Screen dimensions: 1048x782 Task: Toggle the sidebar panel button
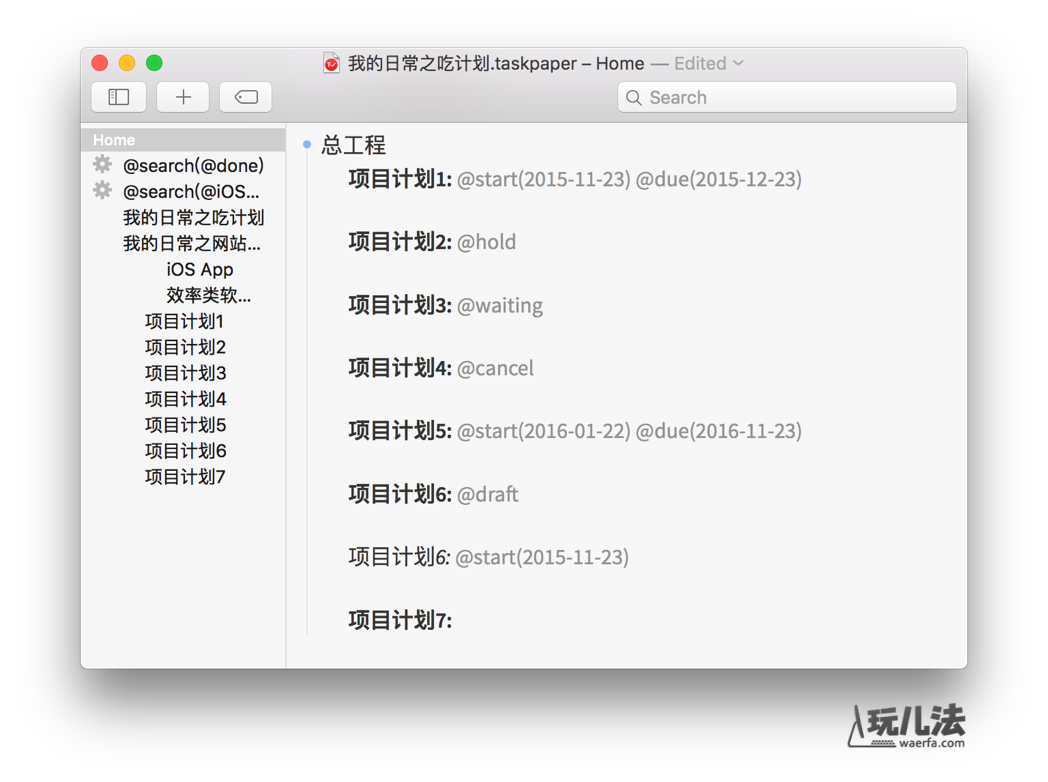119,97
